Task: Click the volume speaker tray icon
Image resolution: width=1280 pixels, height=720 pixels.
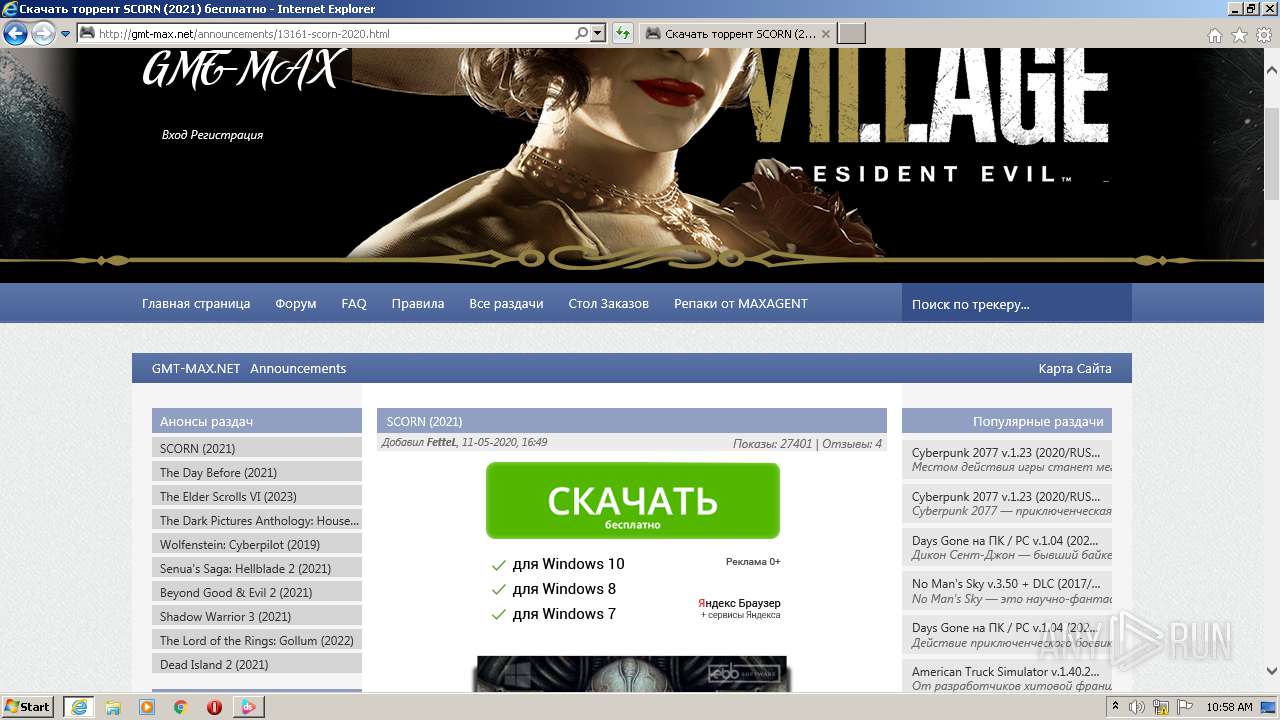Action: 1137,707
